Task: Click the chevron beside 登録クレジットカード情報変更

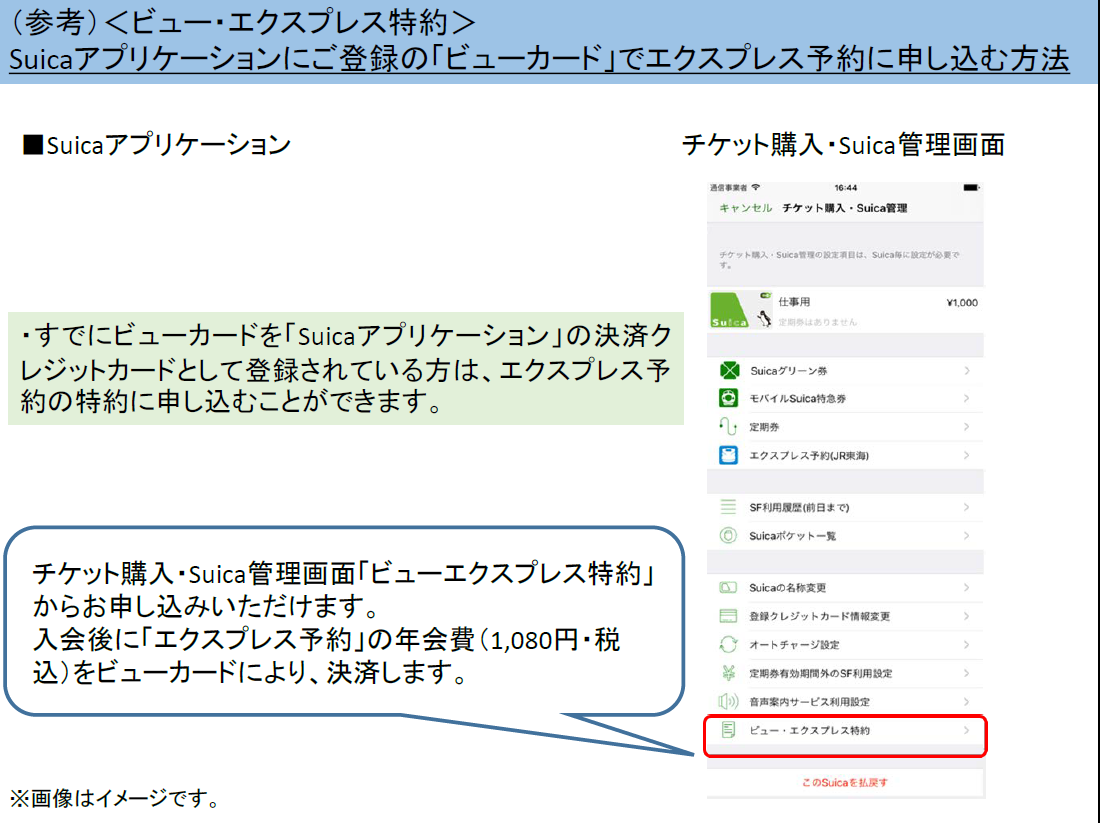Action: [x=967, y=616]
